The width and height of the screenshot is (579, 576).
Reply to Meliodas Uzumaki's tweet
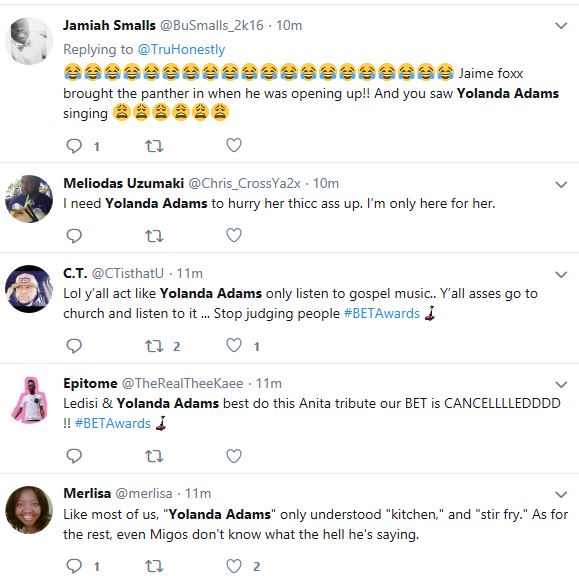(x=74, y=236)
